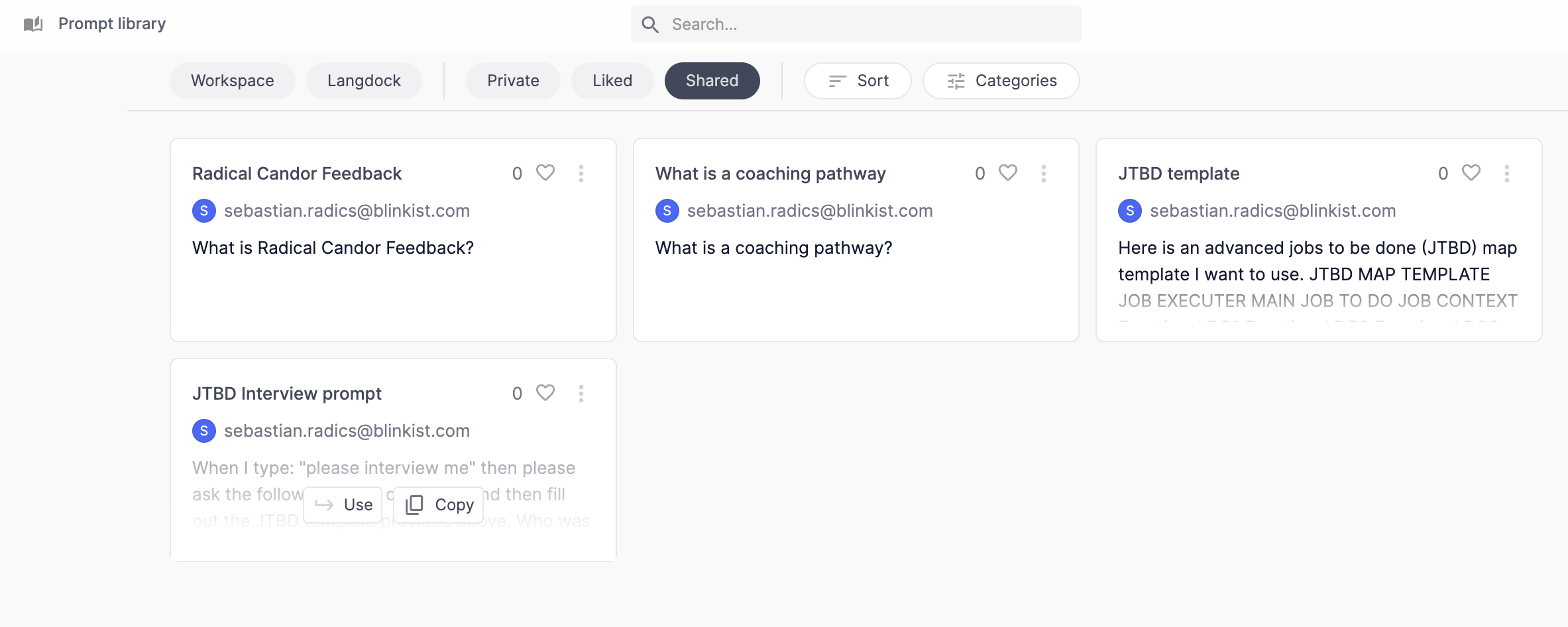Click the avatar on Radical Candor Feedback card
The width and height of the screenshot is (1568, 627).
pyautogui.click(x=204, y=211)
